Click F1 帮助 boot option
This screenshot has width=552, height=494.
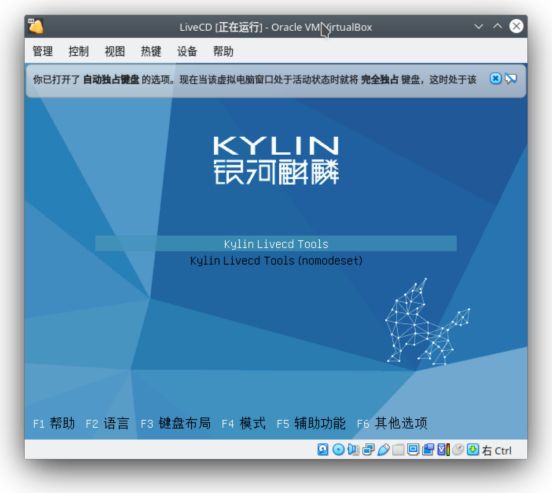[54, 423]
